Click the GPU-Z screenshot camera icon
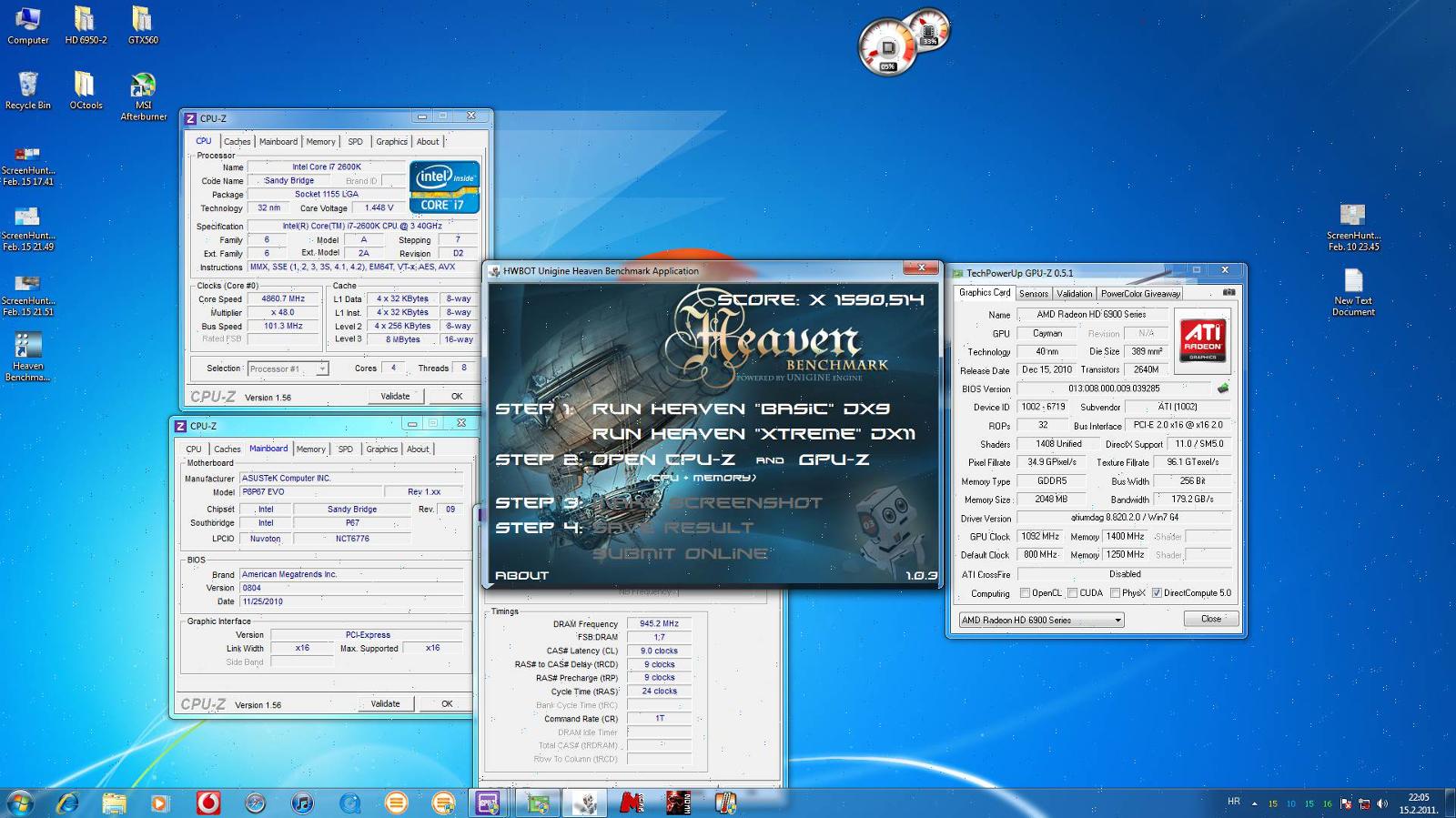The width and height of the screenshot is (1456, 818). (x=1228, y=292)
